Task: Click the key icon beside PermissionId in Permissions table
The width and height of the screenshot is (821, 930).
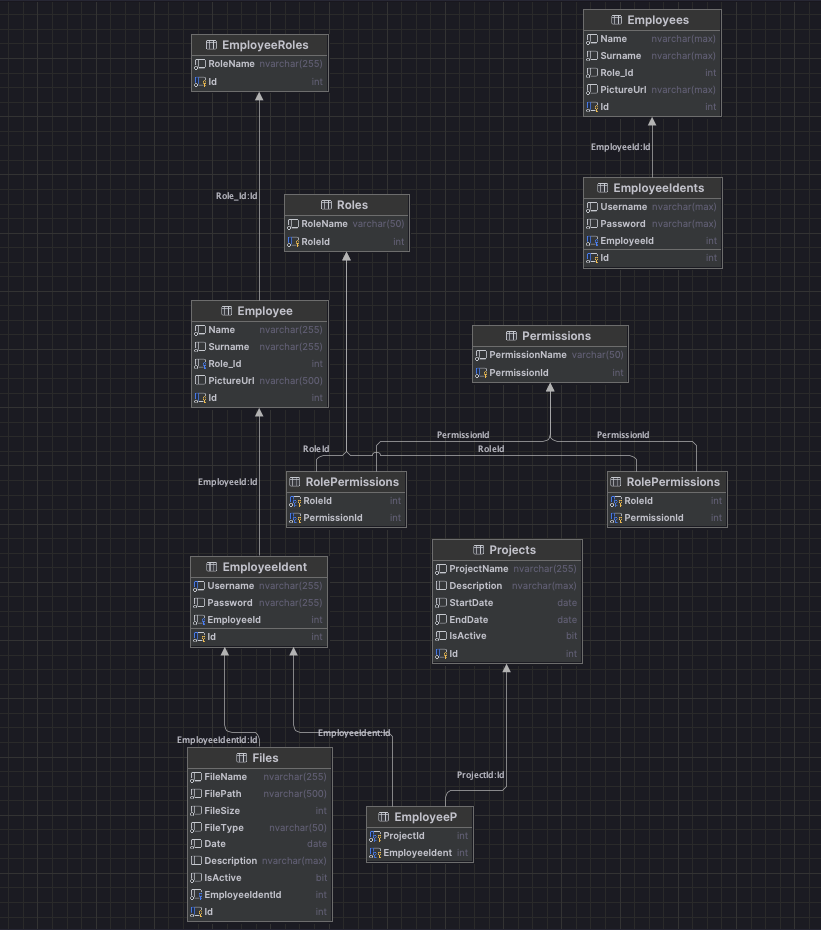Action: point(481,373)
